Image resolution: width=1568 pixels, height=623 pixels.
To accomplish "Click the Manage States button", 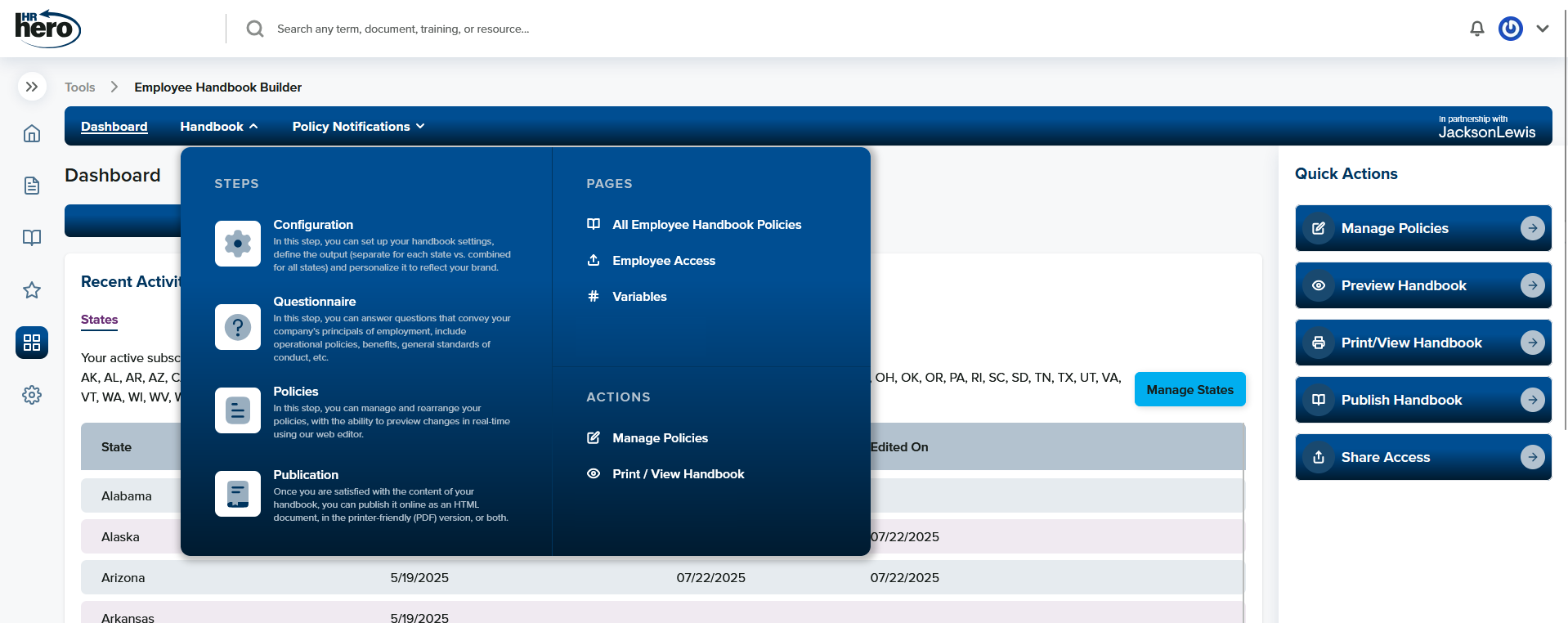I will click(1189, 390).
